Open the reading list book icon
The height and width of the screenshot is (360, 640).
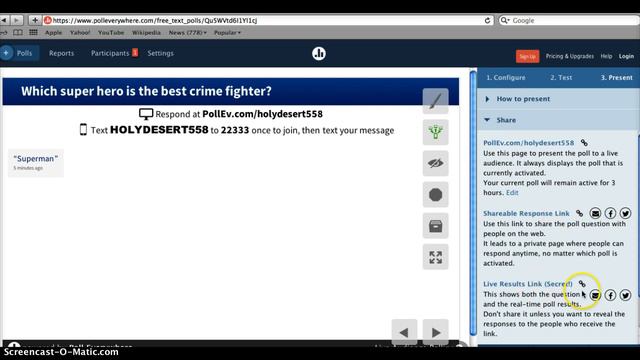[18, 33]
